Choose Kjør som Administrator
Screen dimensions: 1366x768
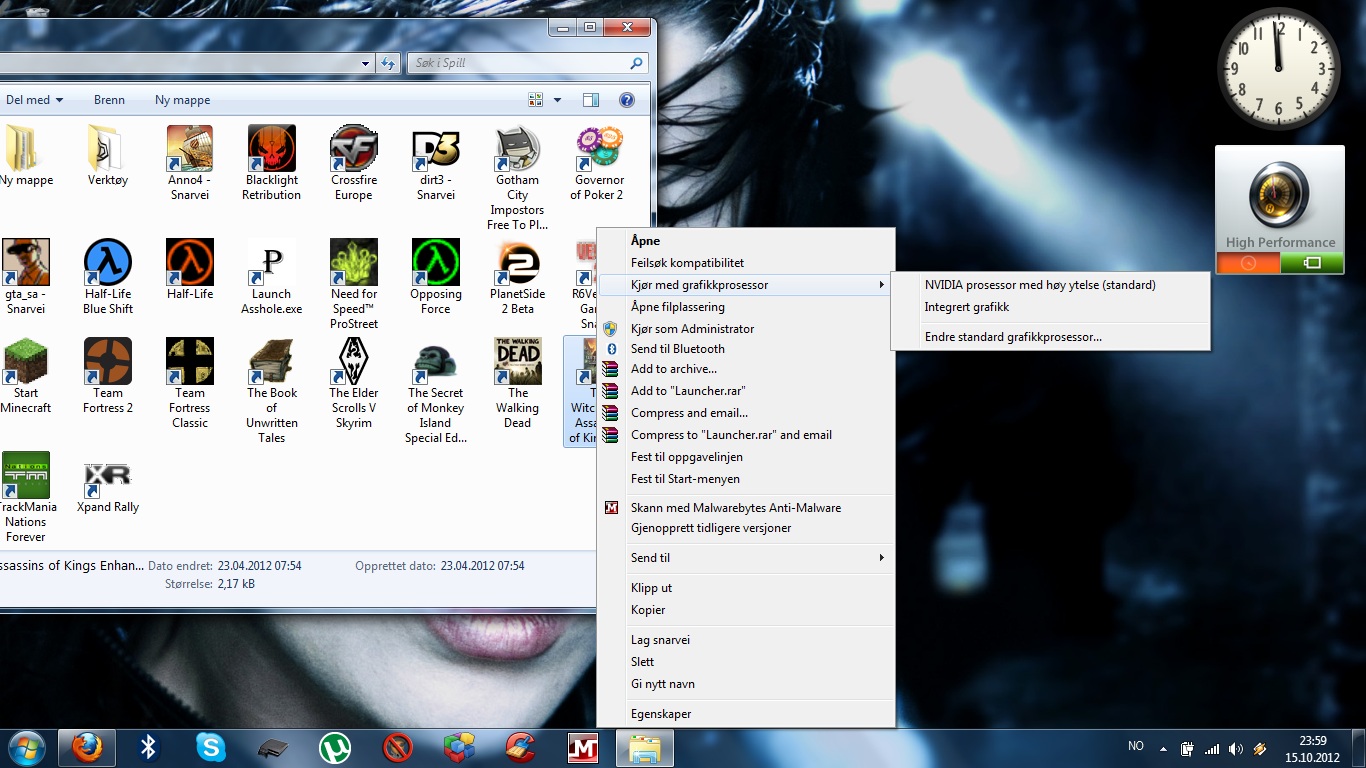tap(746, 329)
